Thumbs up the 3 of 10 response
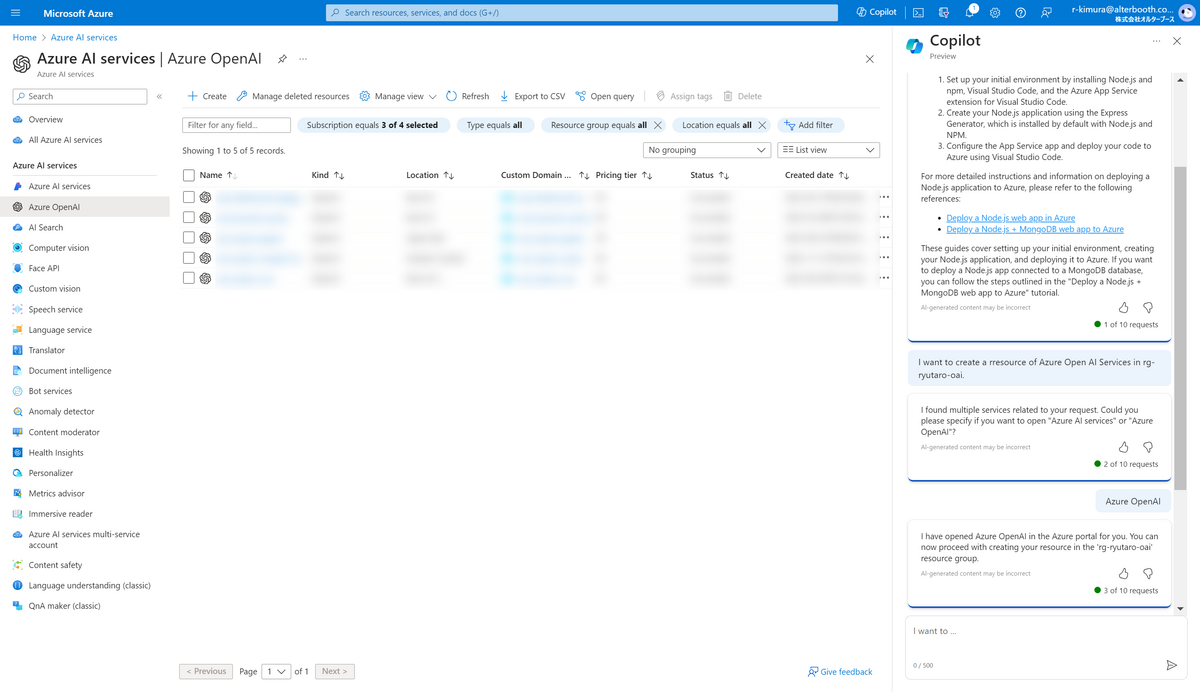 pyautogui.click(x=1124, y=573)
